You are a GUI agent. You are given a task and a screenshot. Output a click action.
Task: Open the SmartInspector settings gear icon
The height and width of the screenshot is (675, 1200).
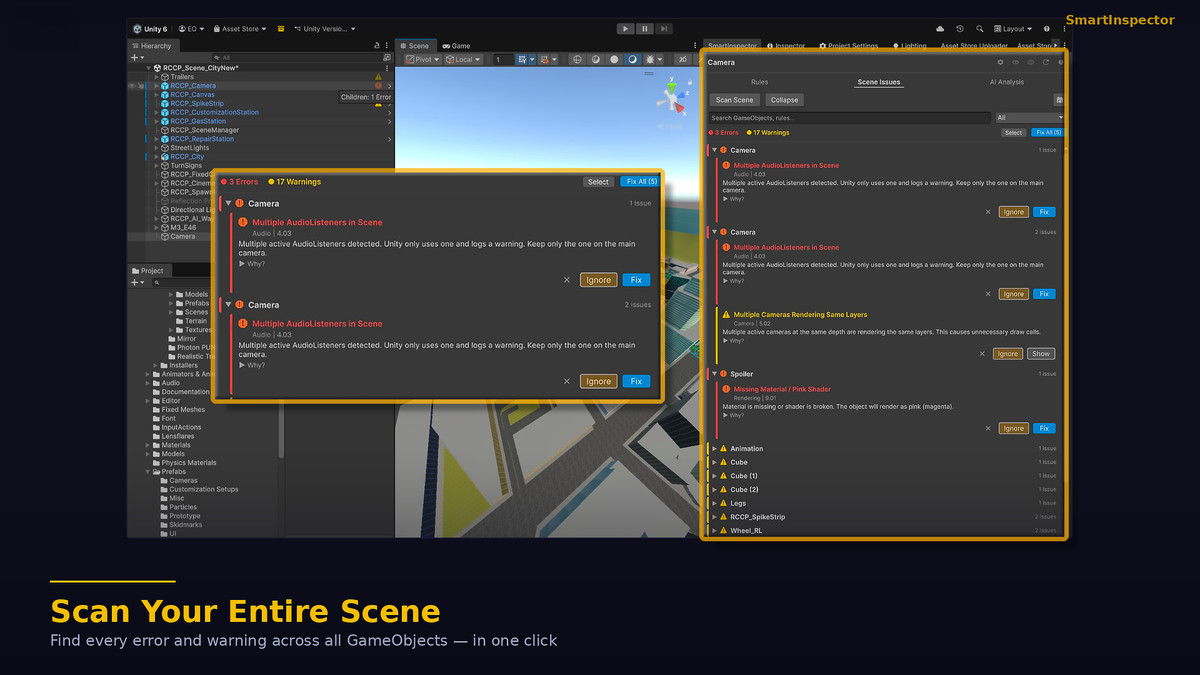[1000, 62]
